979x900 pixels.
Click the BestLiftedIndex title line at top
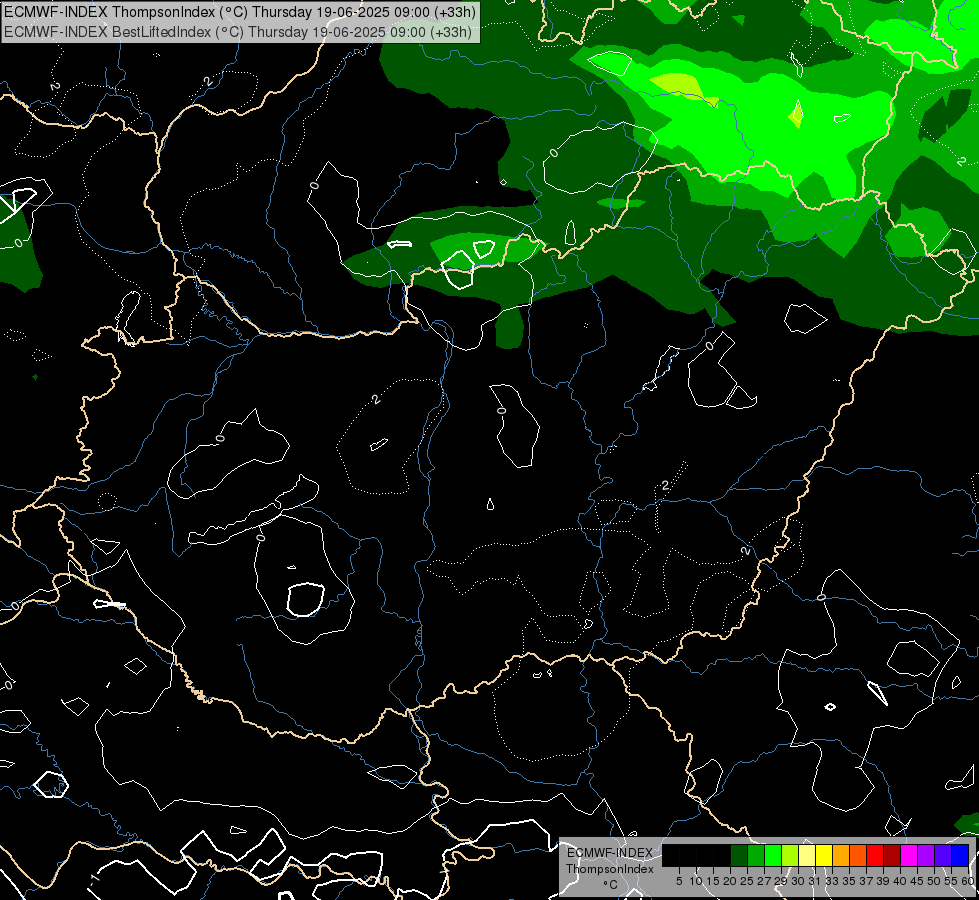[x=238, y=32]
